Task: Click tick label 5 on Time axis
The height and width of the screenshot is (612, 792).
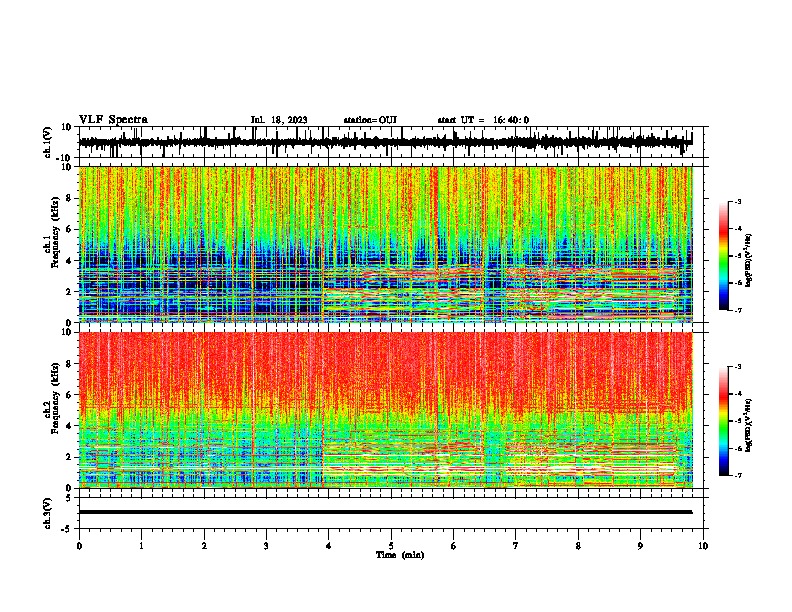Action: 391,546
